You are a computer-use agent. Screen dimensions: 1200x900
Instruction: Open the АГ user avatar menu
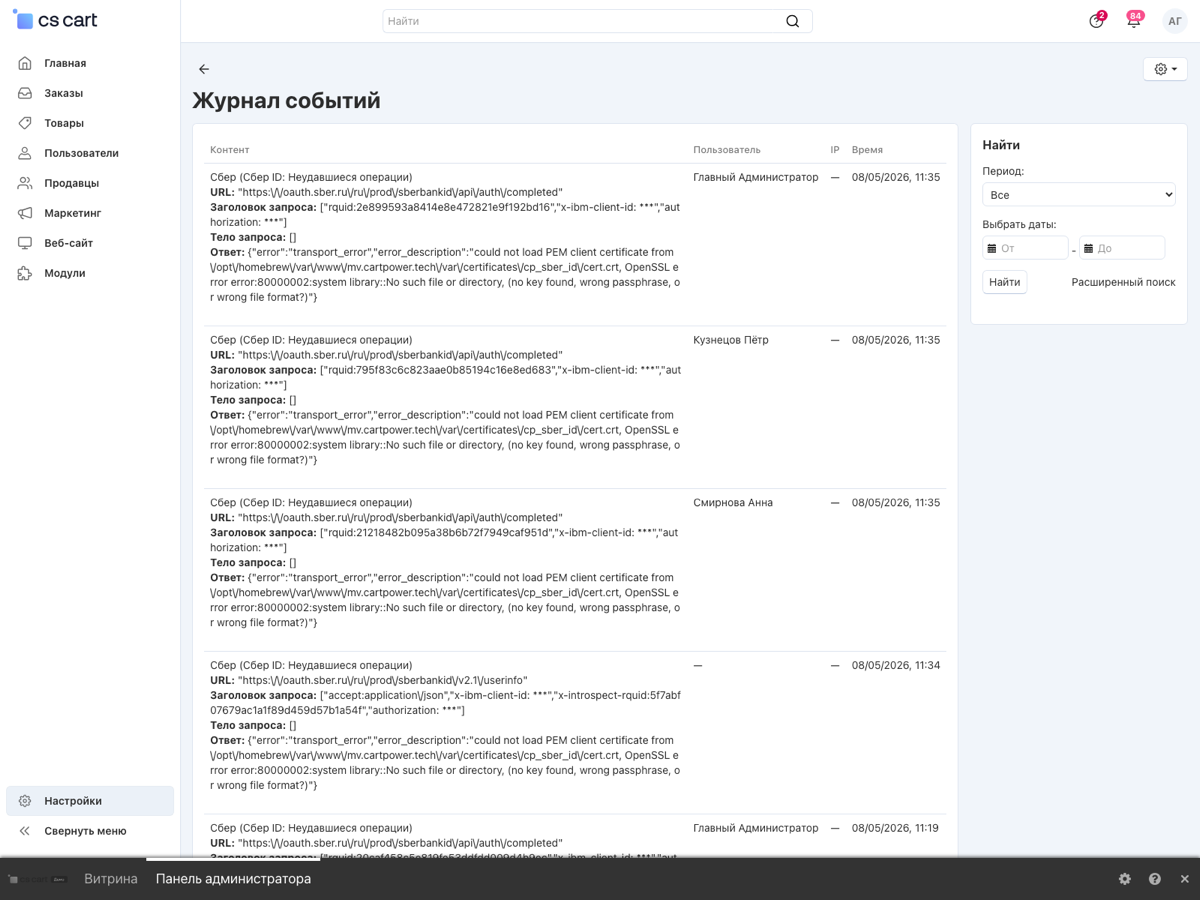(x=1175, y=21)
